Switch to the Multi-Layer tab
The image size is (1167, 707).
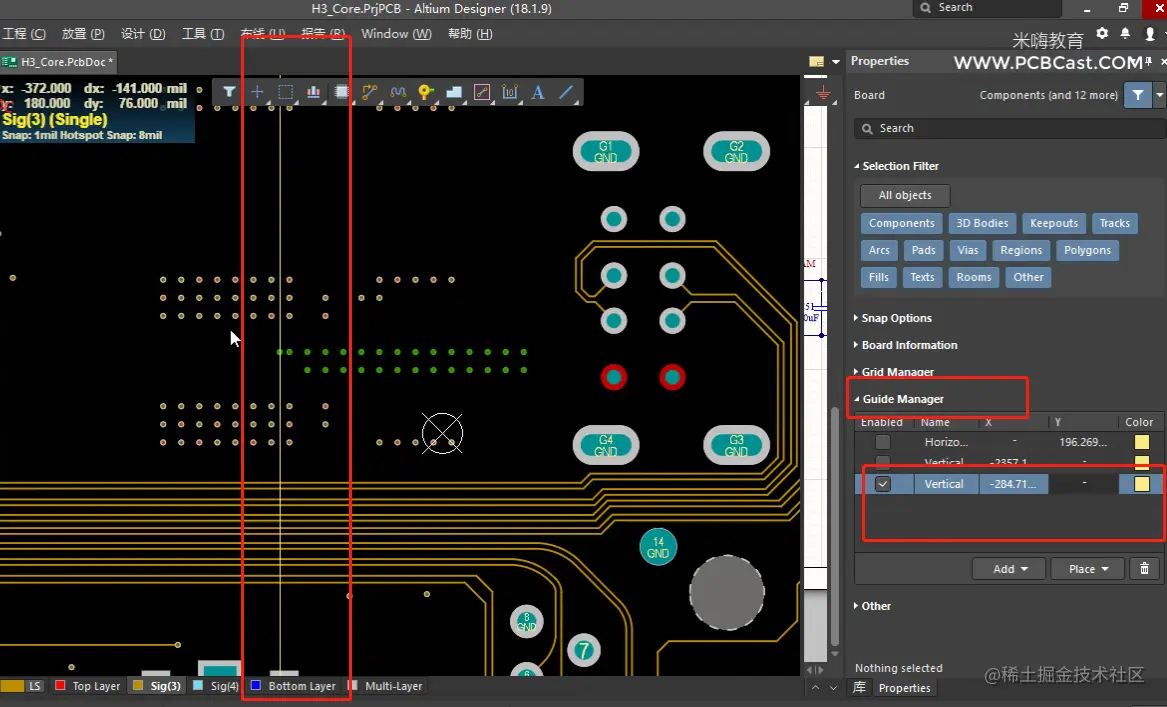point(386,686)
